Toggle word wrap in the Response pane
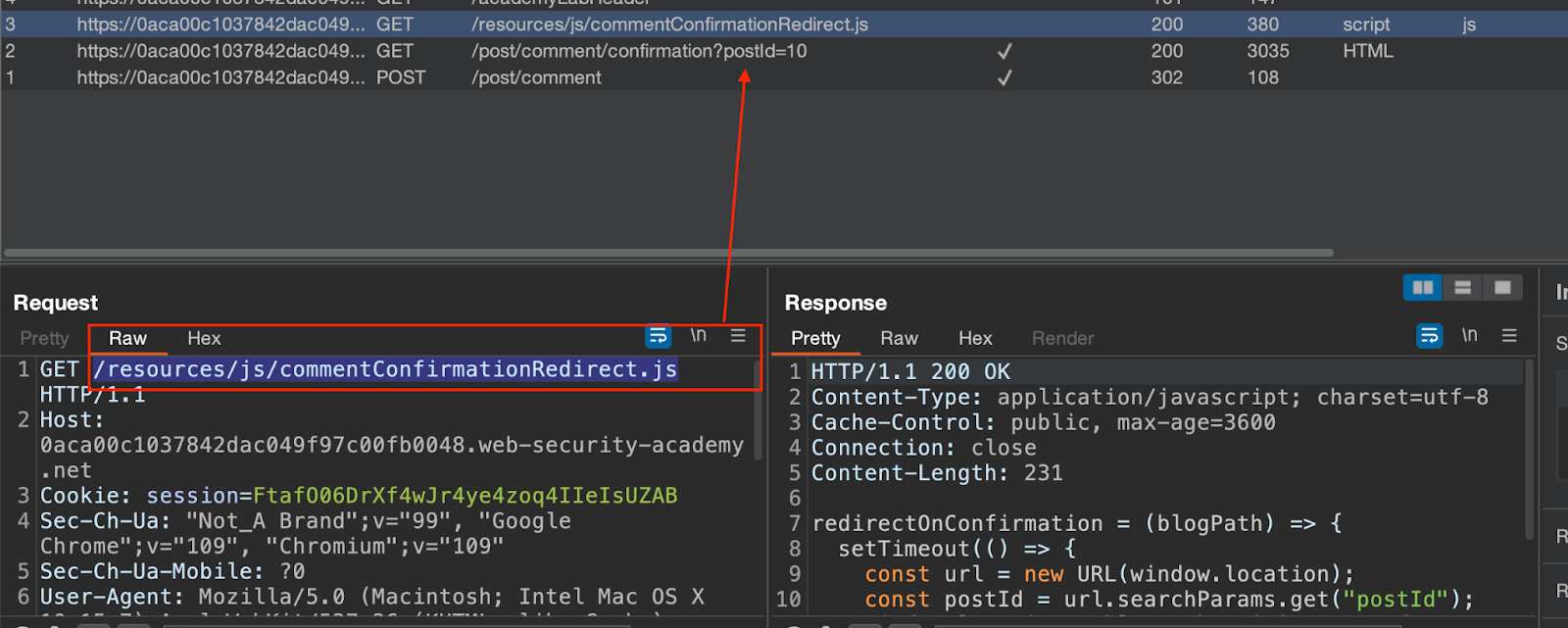The image size is (1568, 628). [x=1430, y=336]
